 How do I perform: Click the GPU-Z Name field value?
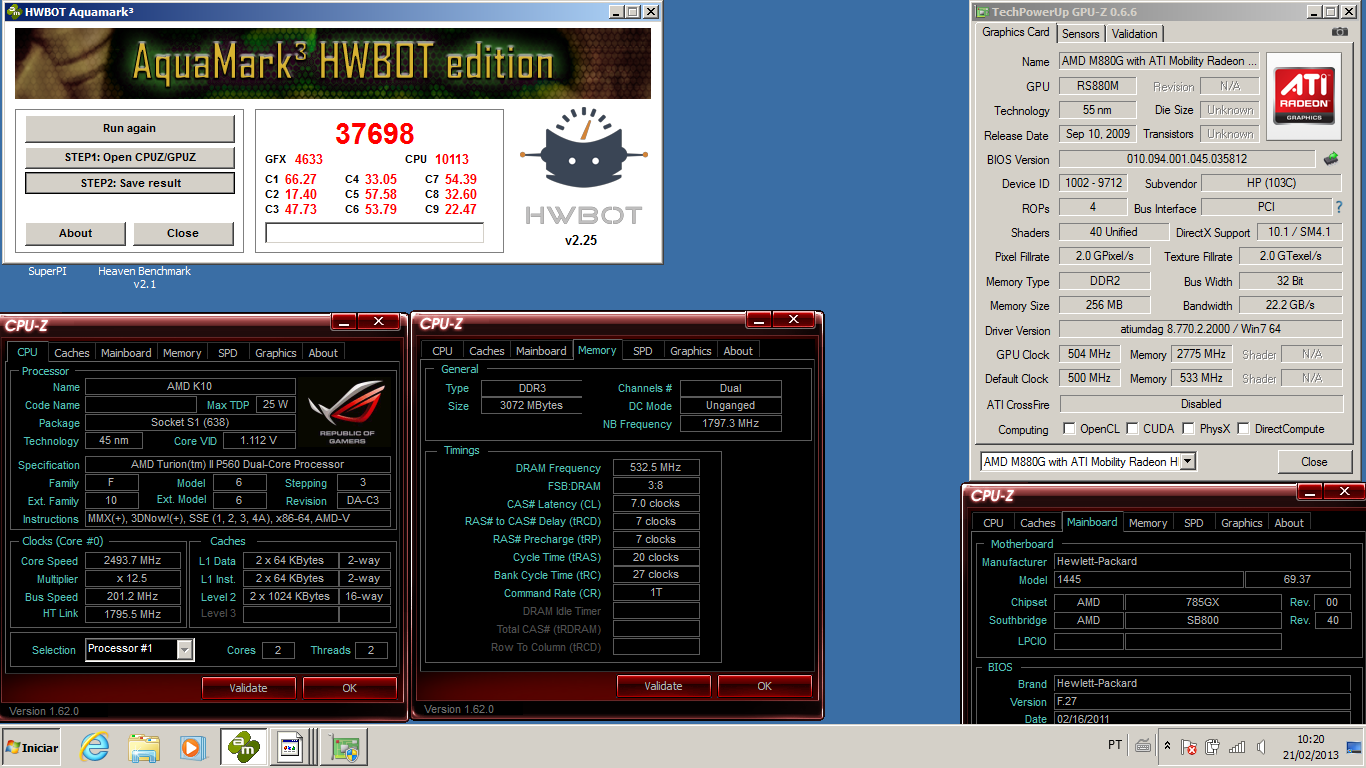(1159, 61)
